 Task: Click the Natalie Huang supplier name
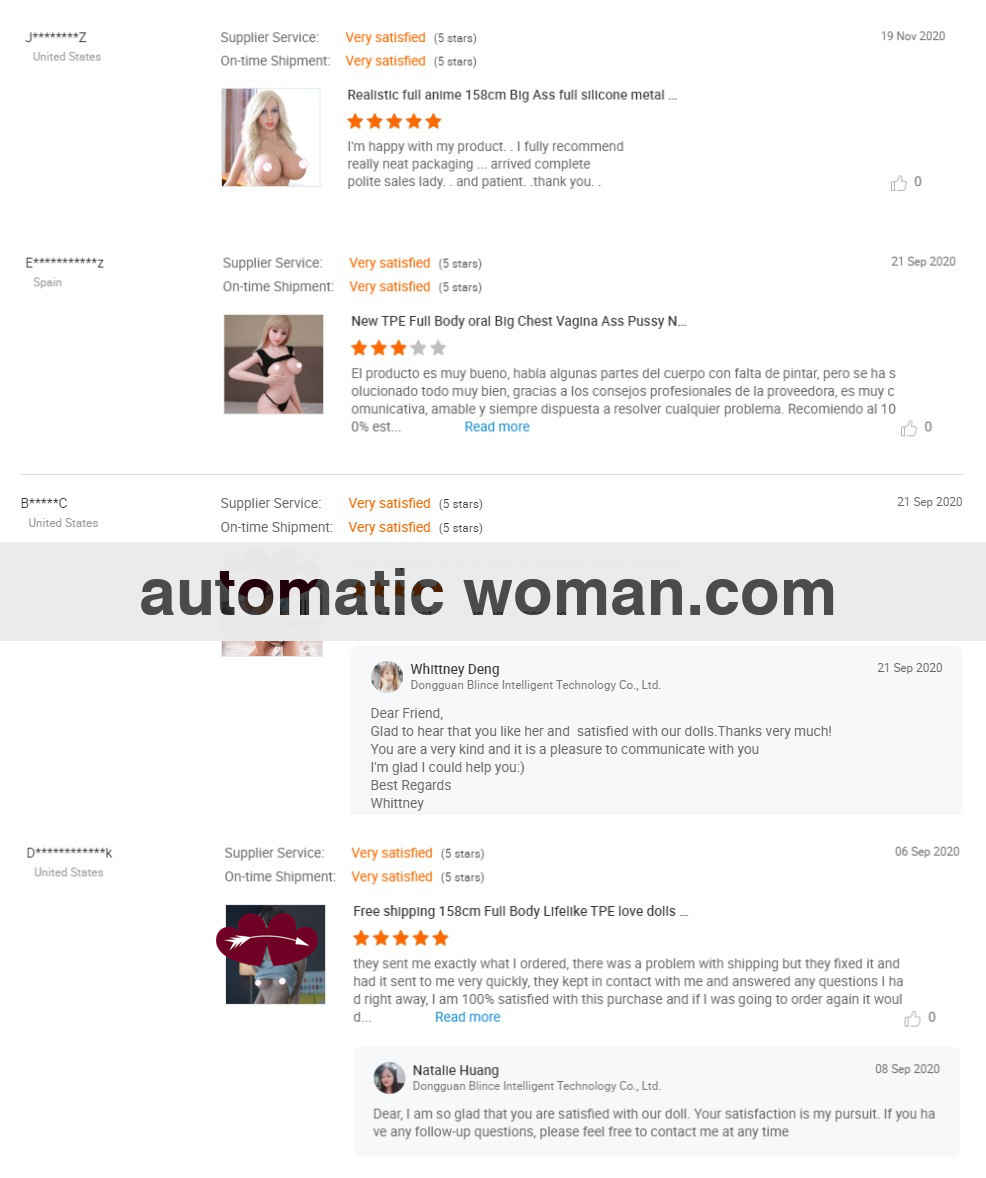click(x=455, y=1070)
